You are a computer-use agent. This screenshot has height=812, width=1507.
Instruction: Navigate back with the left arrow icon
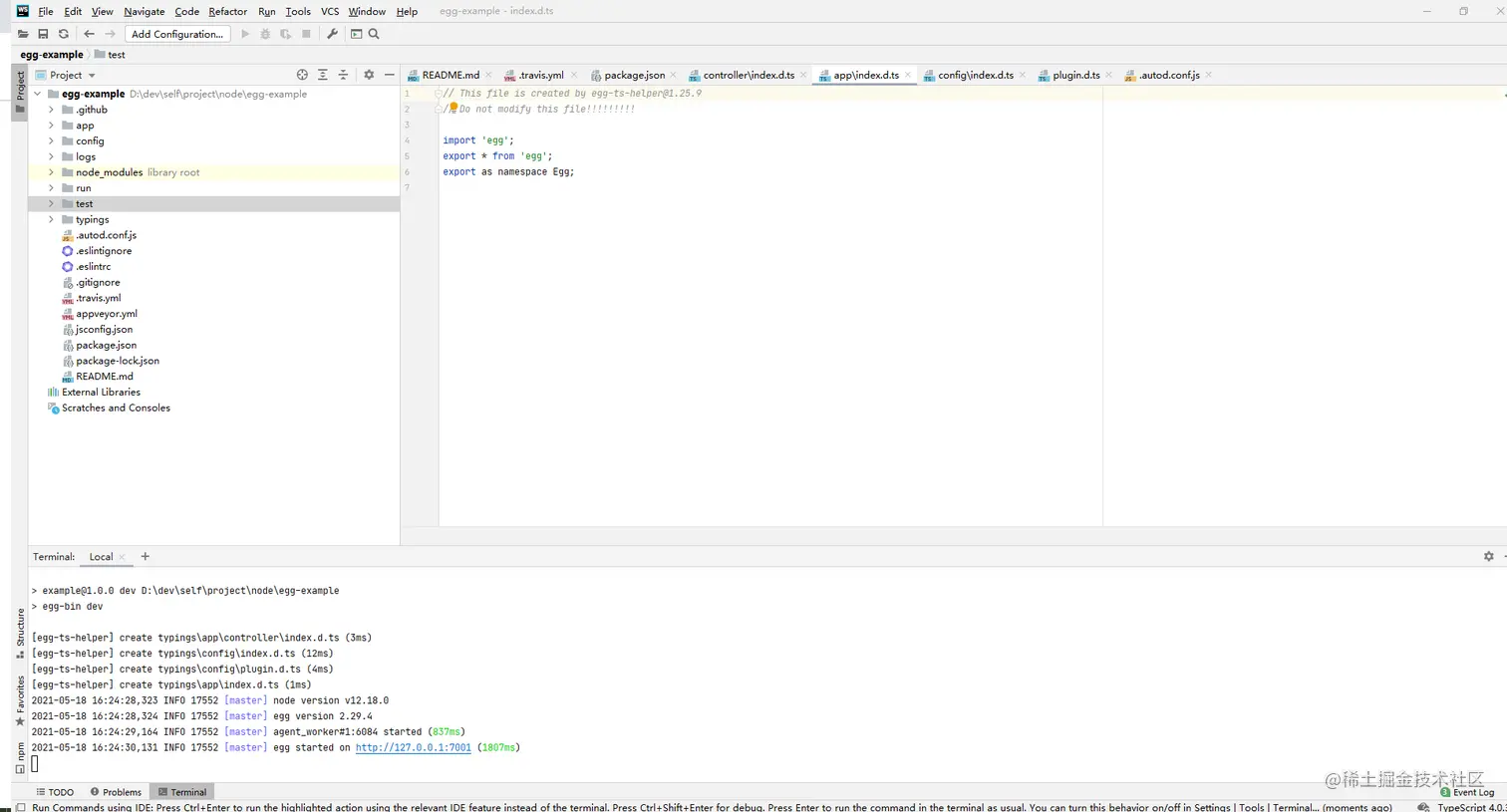point(89,34)
